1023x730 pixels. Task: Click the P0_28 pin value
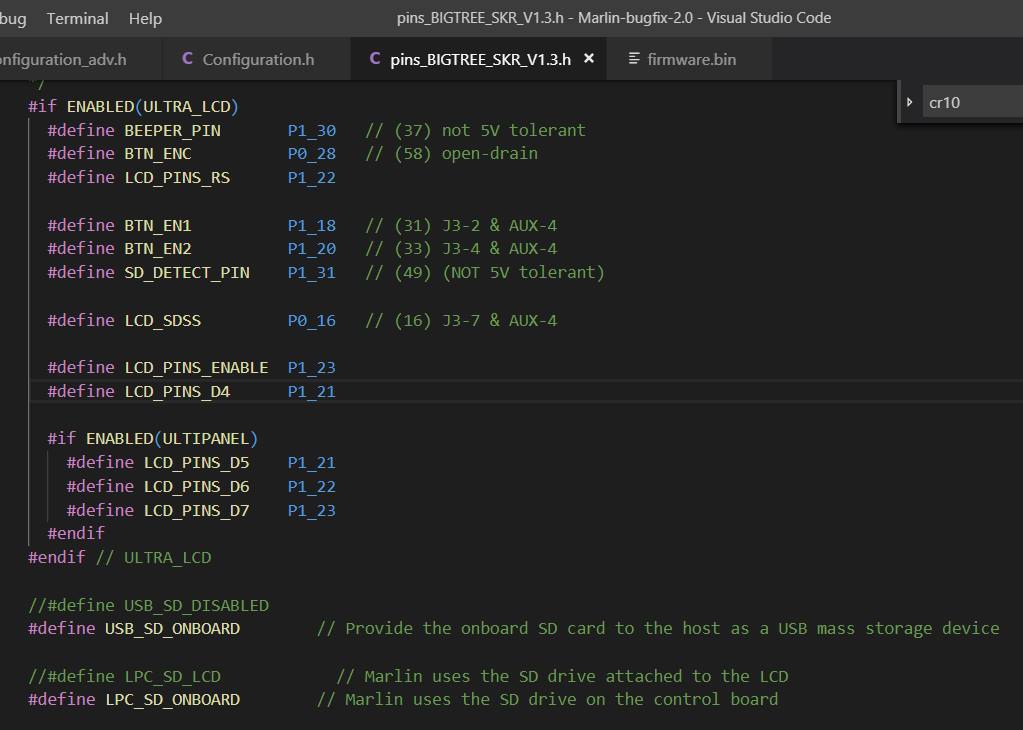click(x=312, y=154)
